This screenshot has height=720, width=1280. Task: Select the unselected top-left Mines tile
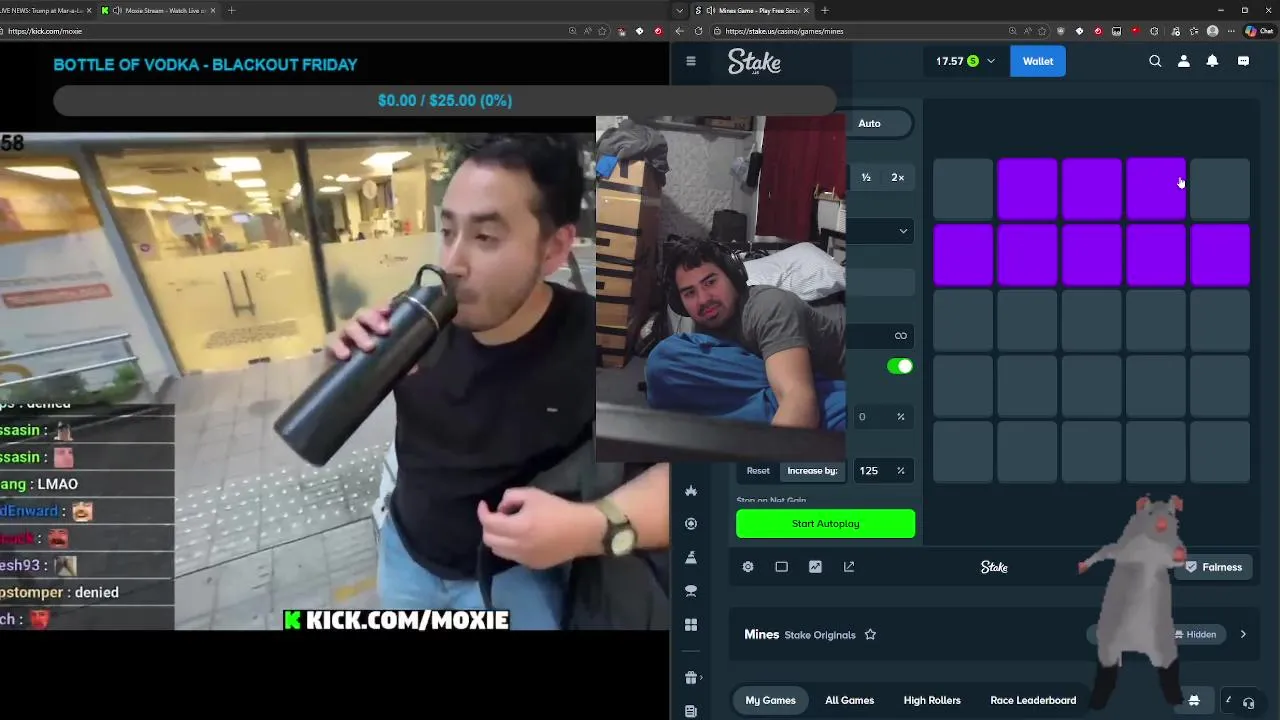coord(963,188)
